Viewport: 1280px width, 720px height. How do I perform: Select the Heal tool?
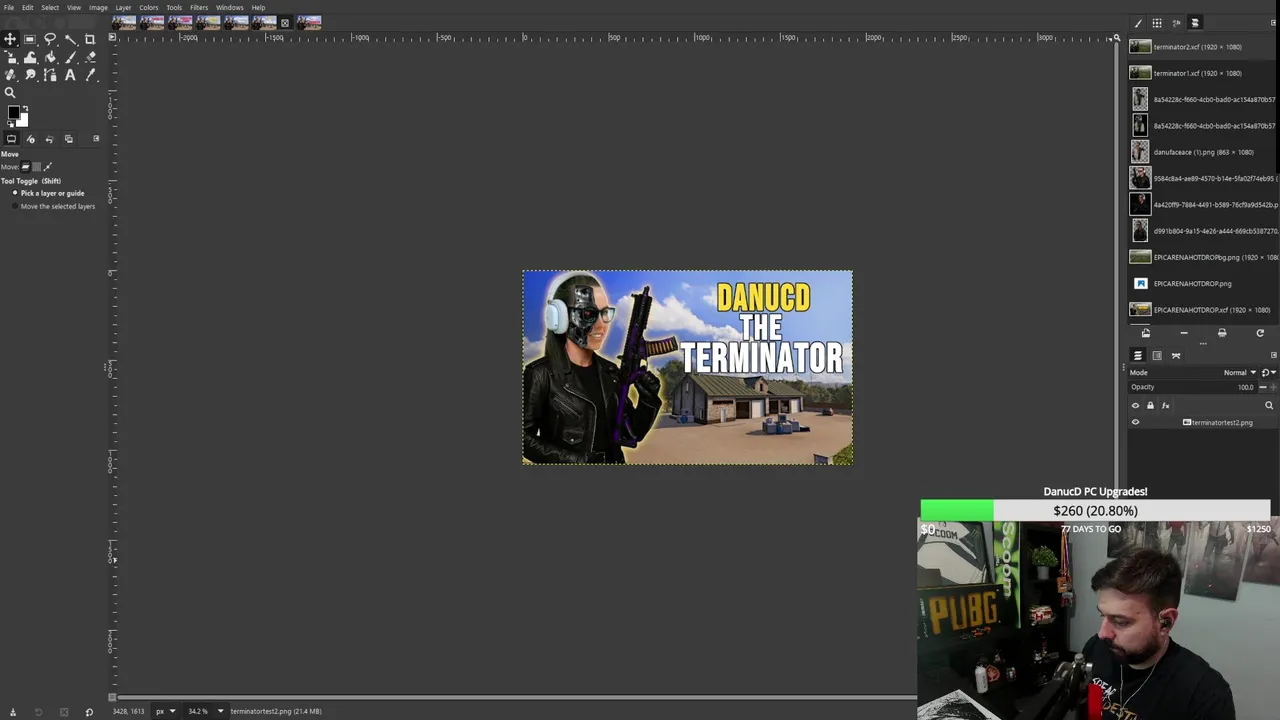10,75
